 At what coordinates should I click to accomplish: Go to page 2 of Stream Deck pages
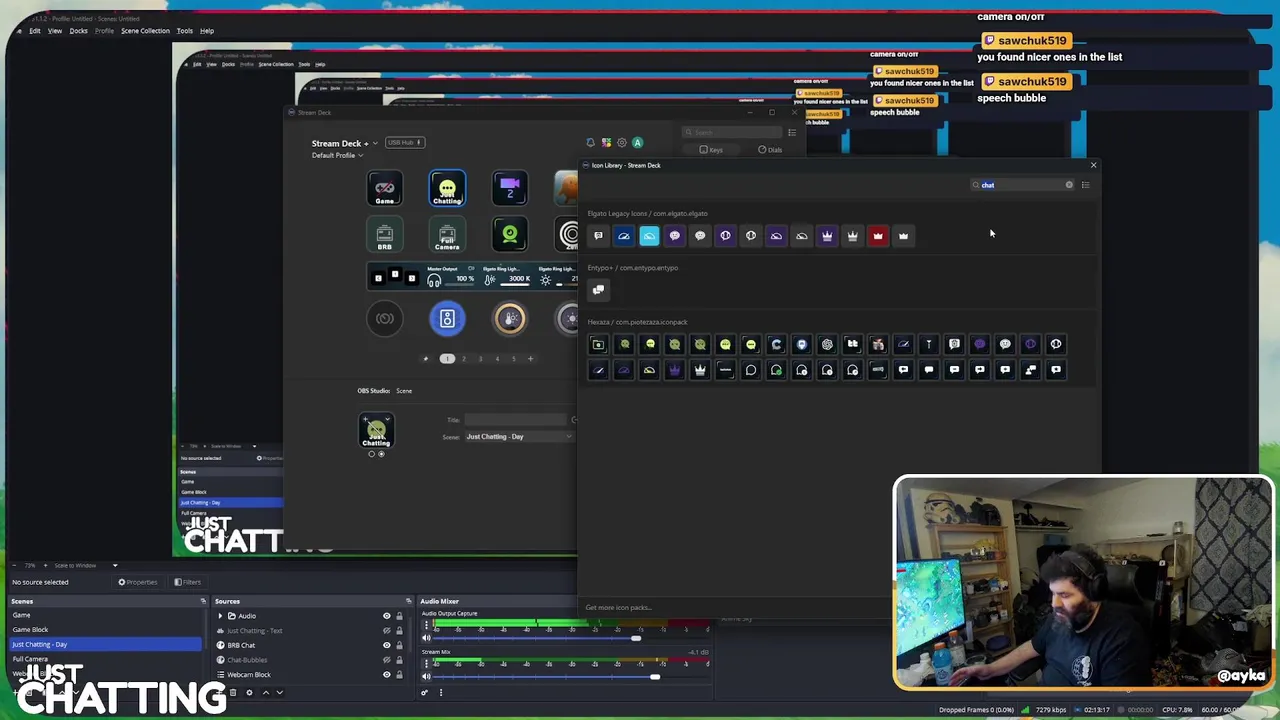463,359
